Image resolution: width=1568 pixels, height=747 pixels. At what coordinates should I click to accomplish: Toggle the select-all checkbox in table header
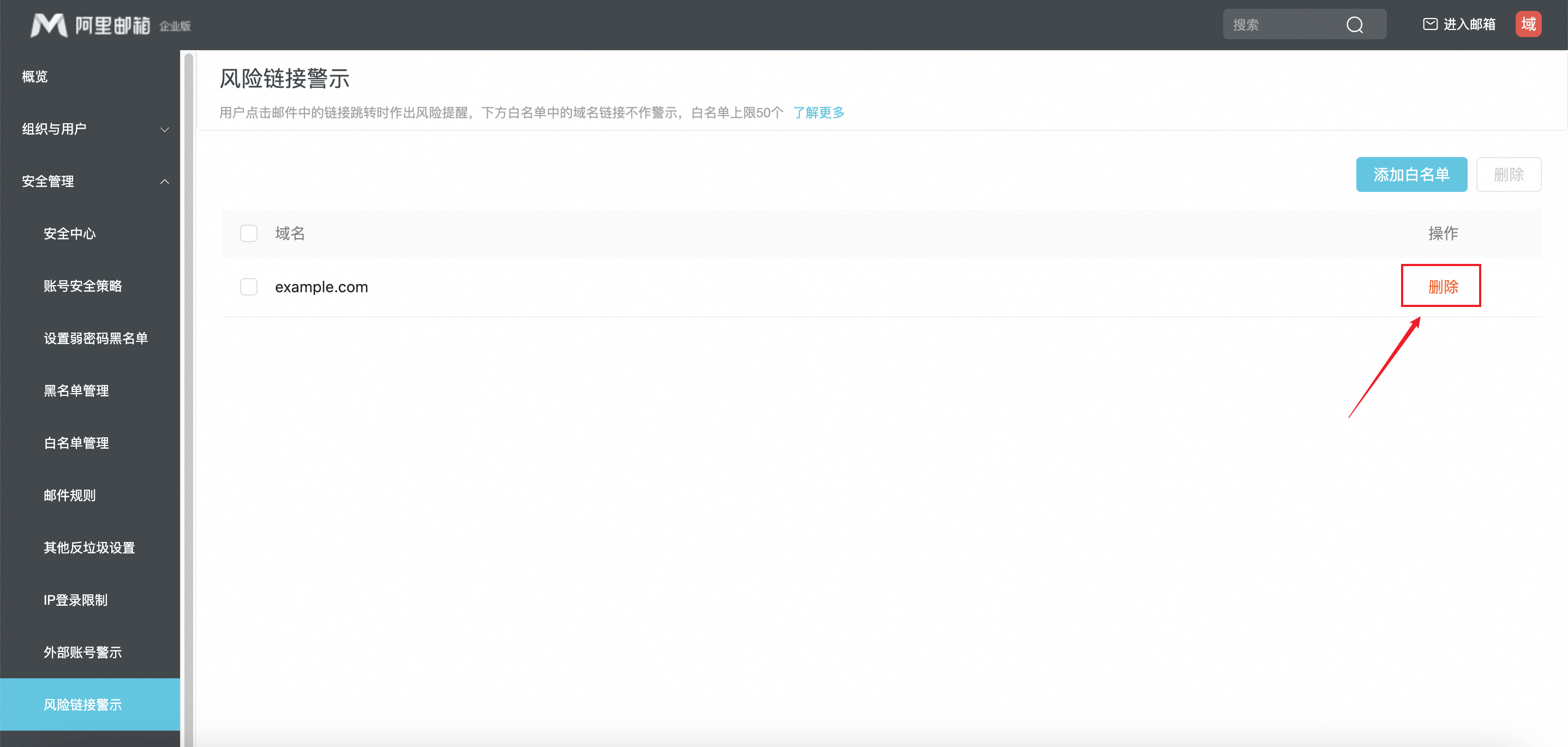pyautogui.click(x=248, y=233)
